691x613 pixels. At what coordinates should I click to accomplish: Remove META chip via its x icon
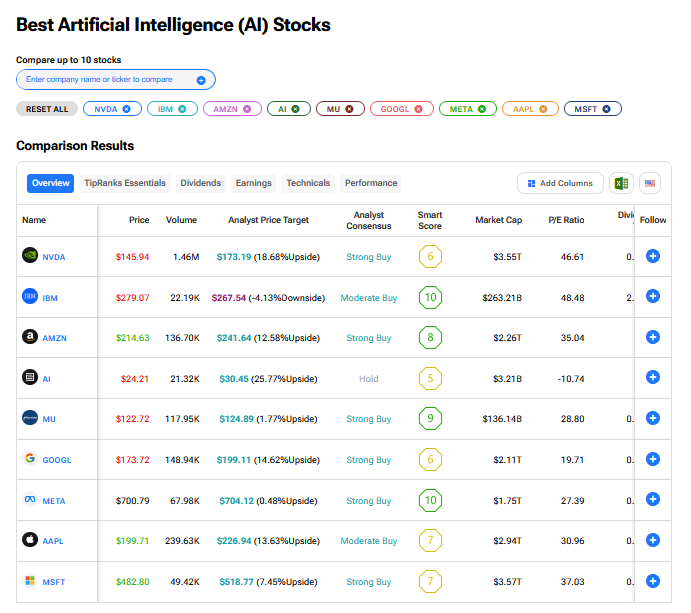pos(482,109)
